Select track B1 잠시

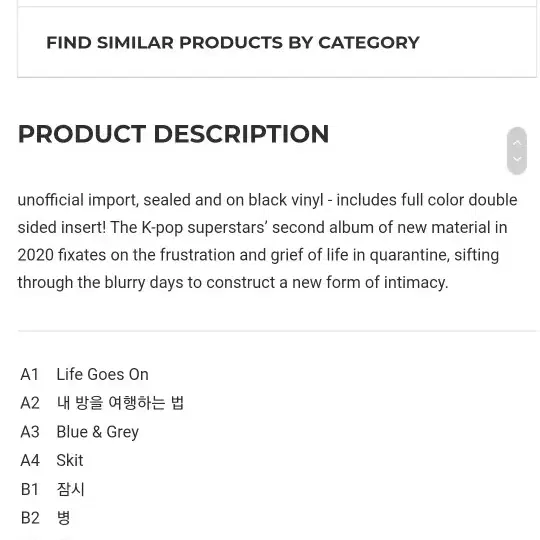click(70, 489)
